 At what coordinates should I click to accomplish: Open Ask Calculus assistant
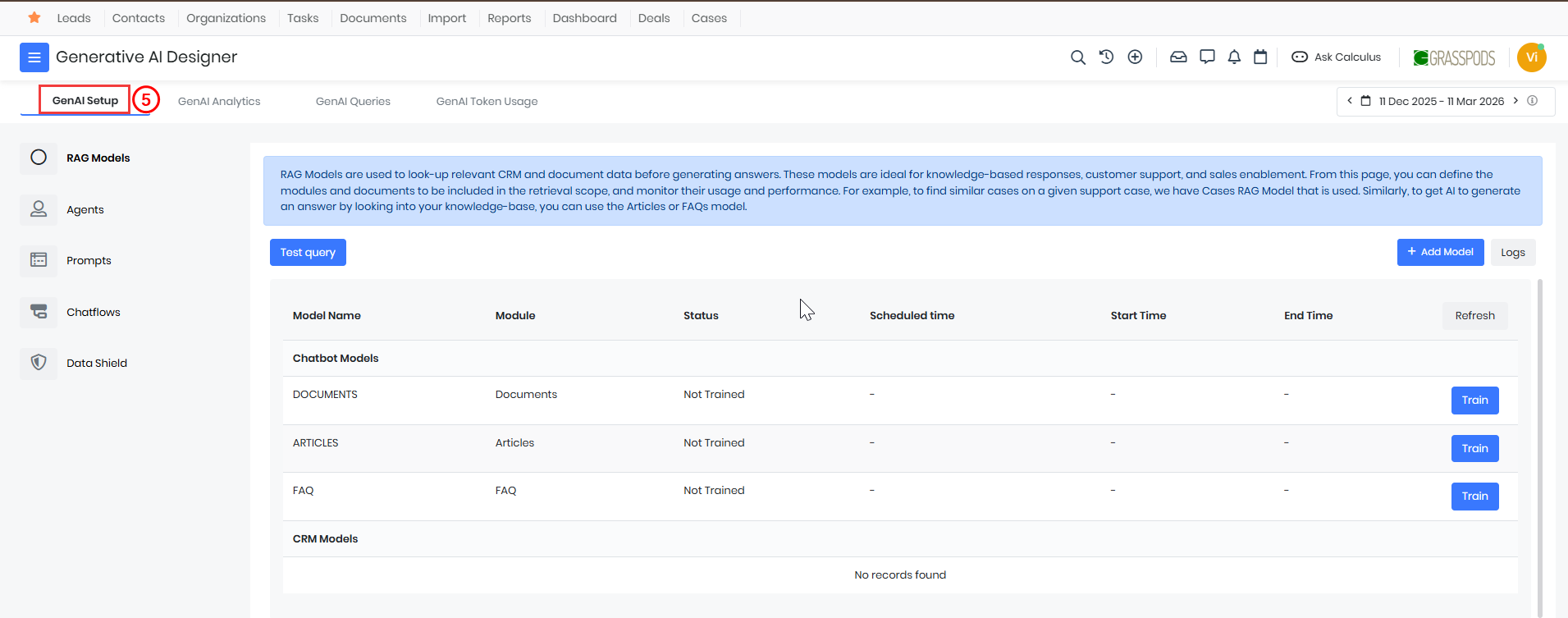pos(1337,57)
